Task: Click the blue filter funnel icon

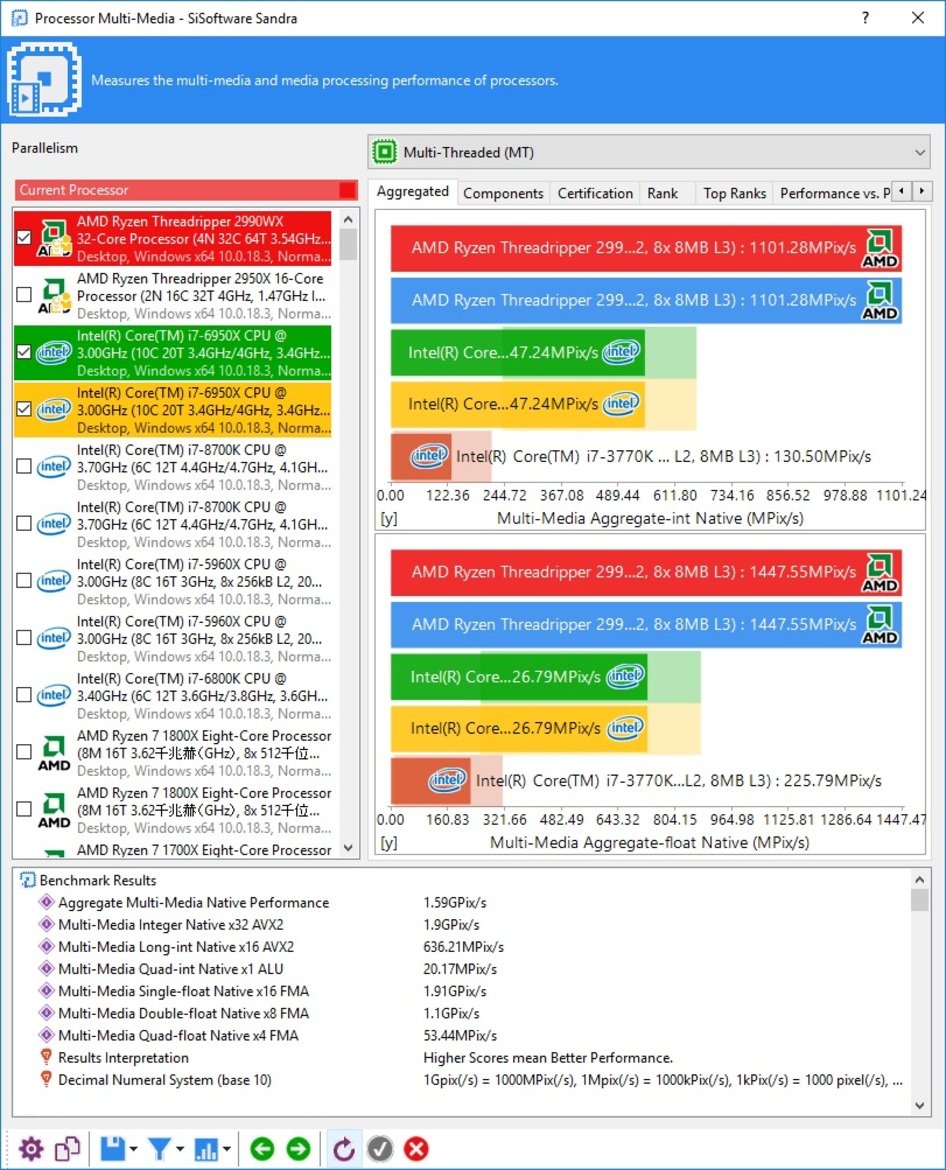Action: coord(159,1148)
